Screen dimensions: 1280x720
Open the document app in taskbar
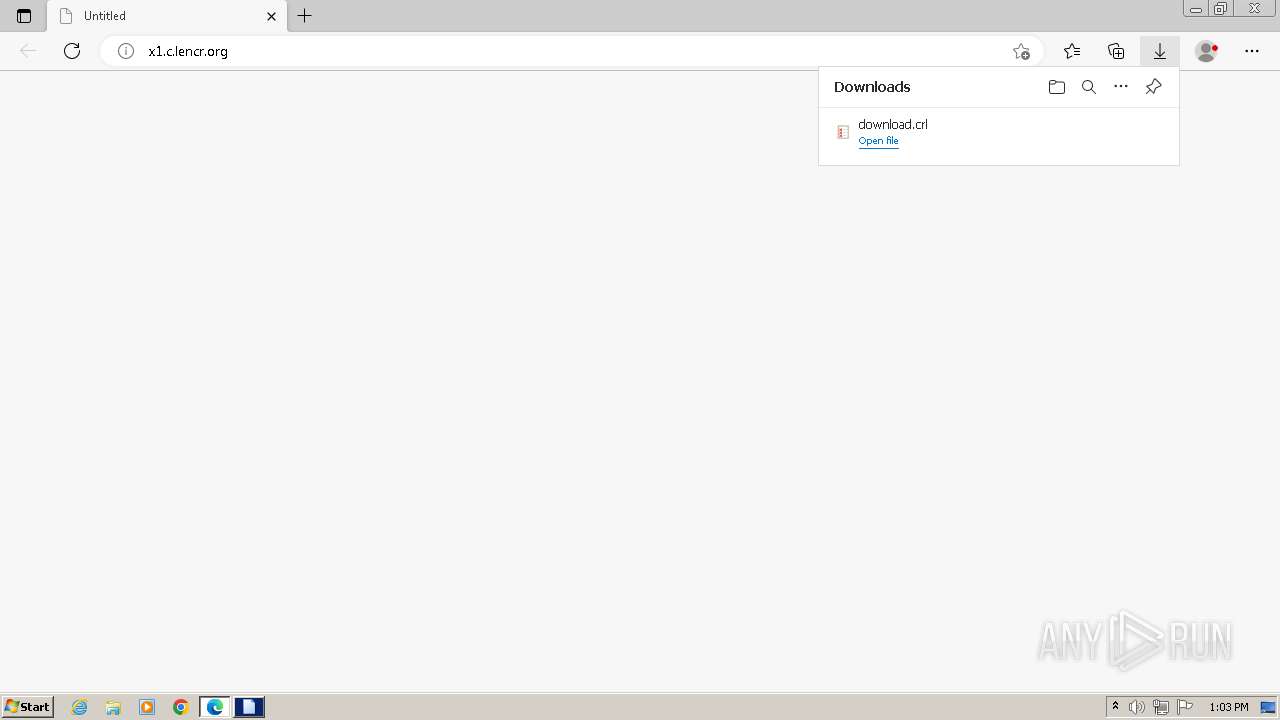pyautogui.click(x=249, y=707)
